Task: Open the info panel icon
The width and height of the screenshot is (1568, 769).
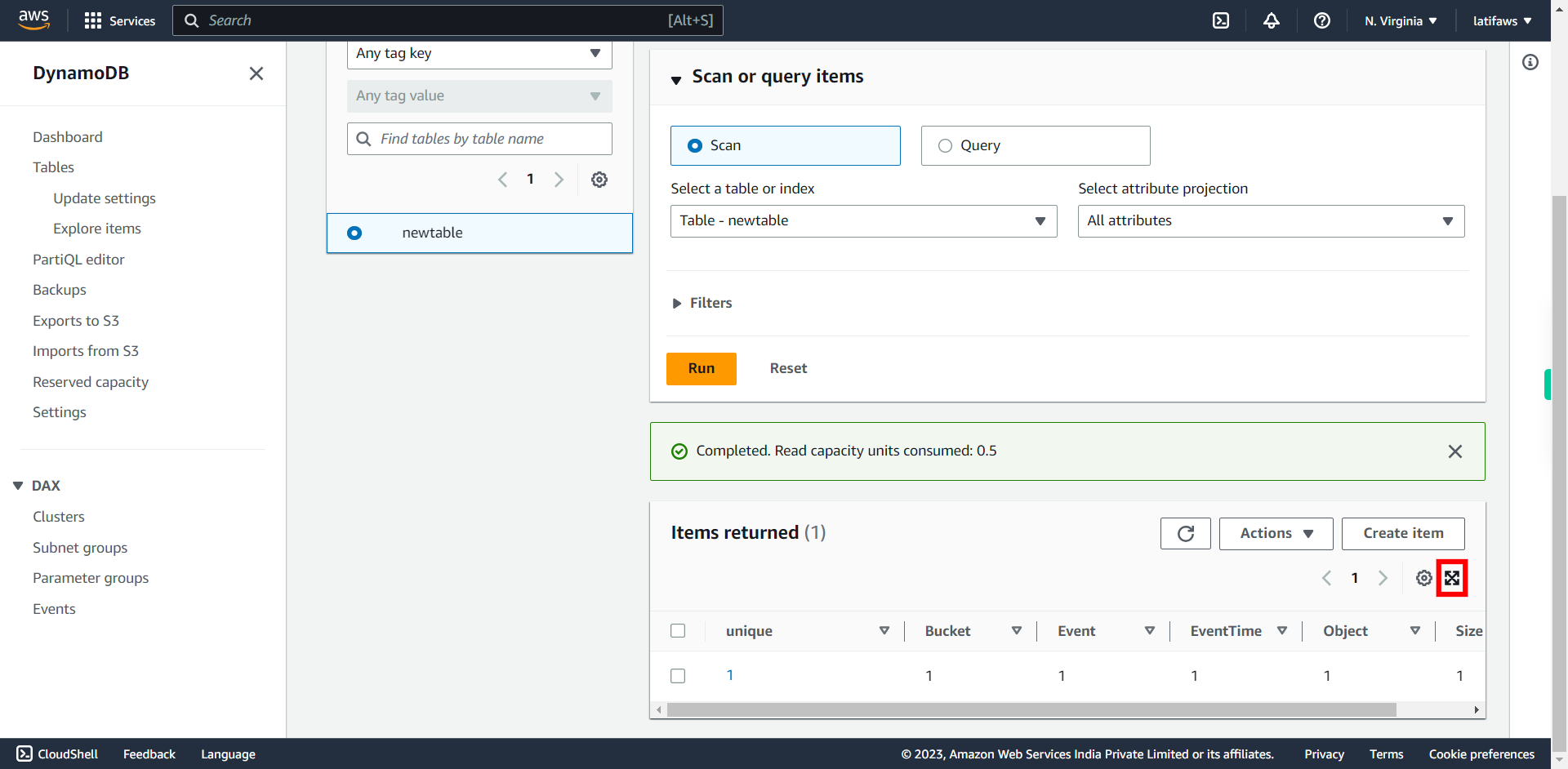Action: pos(1530,62)
